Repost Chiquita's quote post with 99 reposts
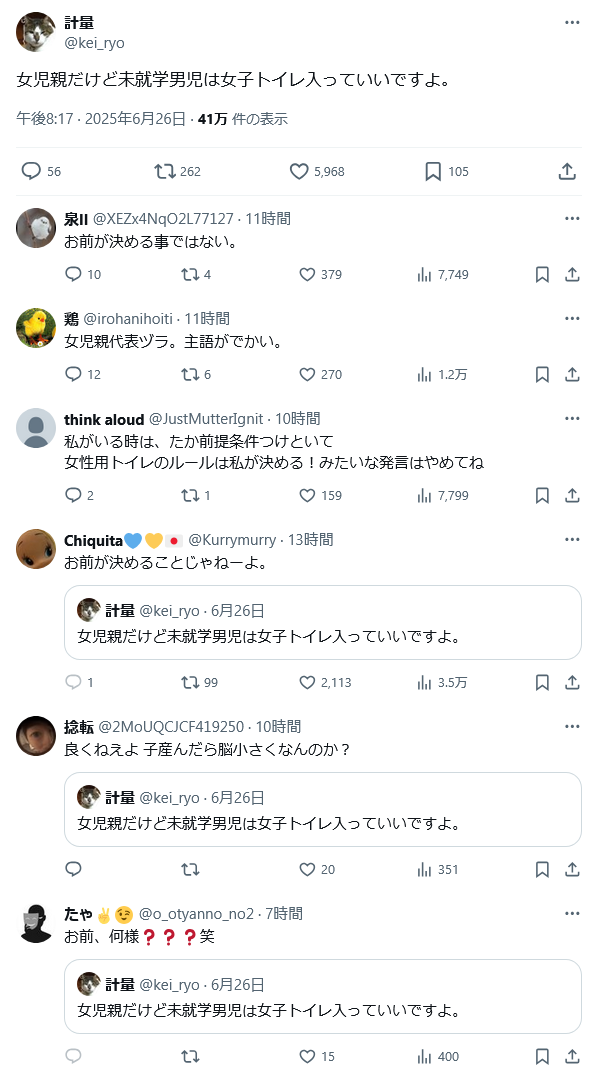The image size is (598, 1078). (x=190, y=683)
